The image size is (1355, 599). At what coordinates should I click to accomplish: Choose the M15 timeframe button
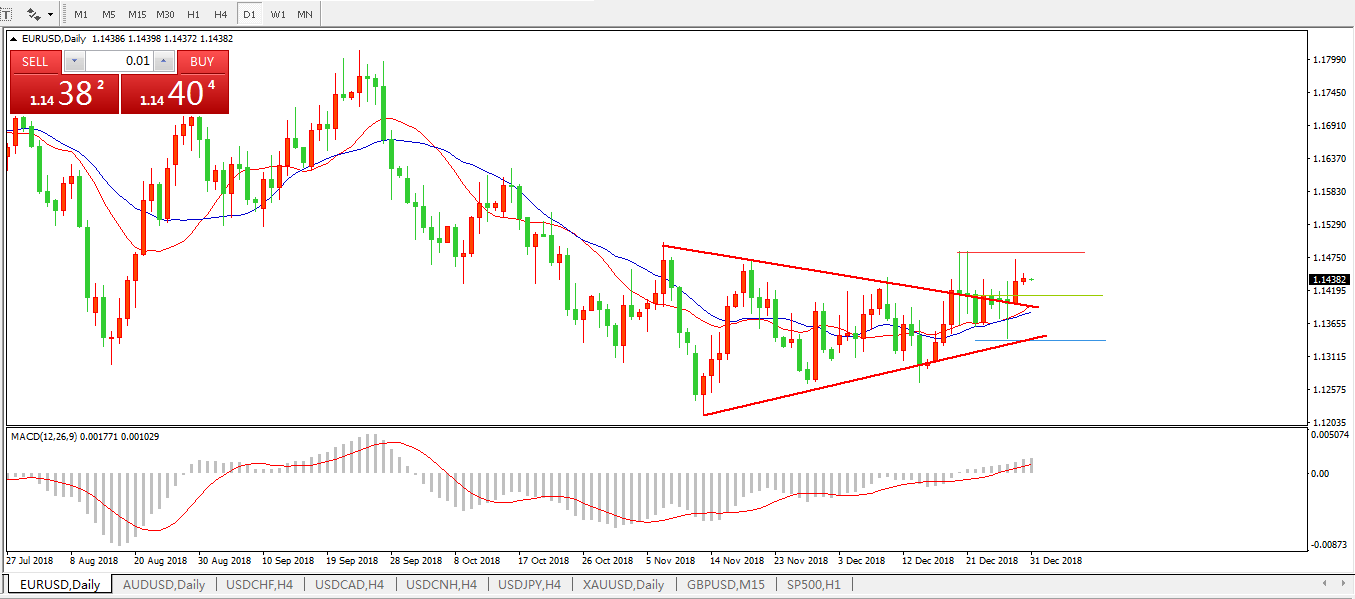[137, 14]
